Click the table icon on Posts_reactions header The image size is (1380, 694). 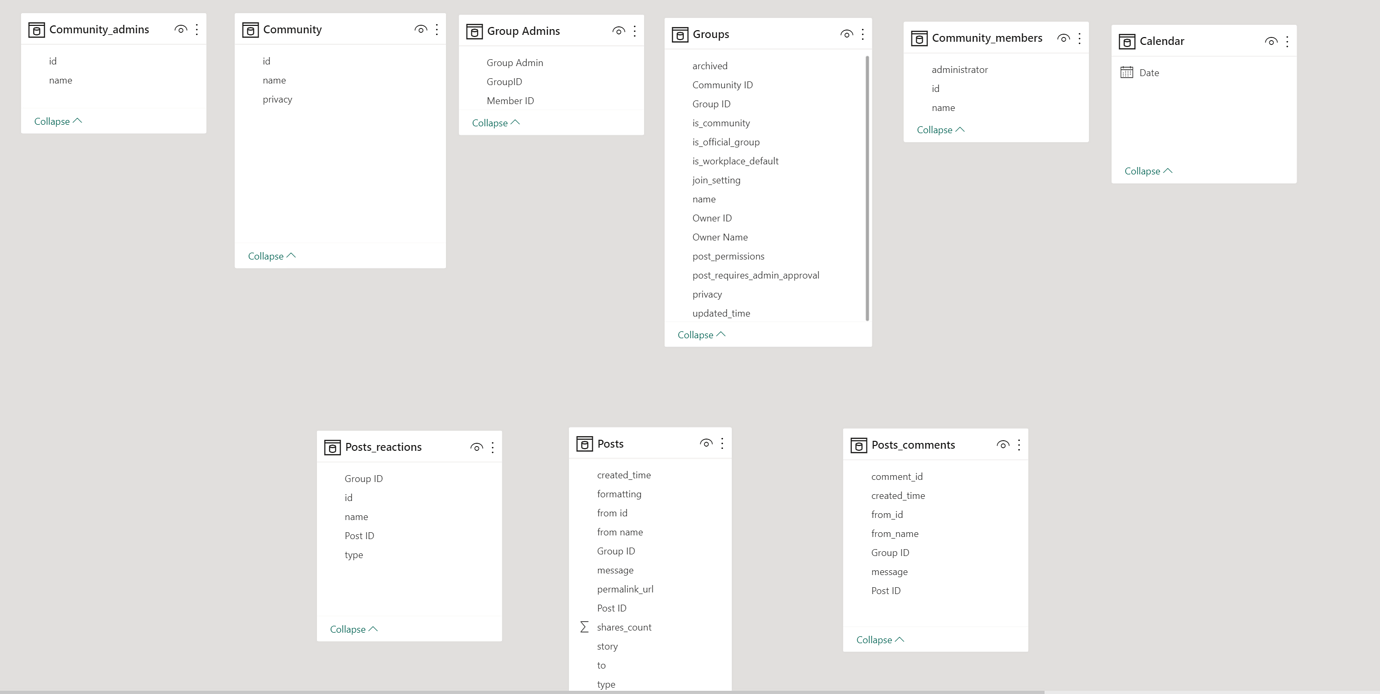pyautogui.click(x=332, y=447)
